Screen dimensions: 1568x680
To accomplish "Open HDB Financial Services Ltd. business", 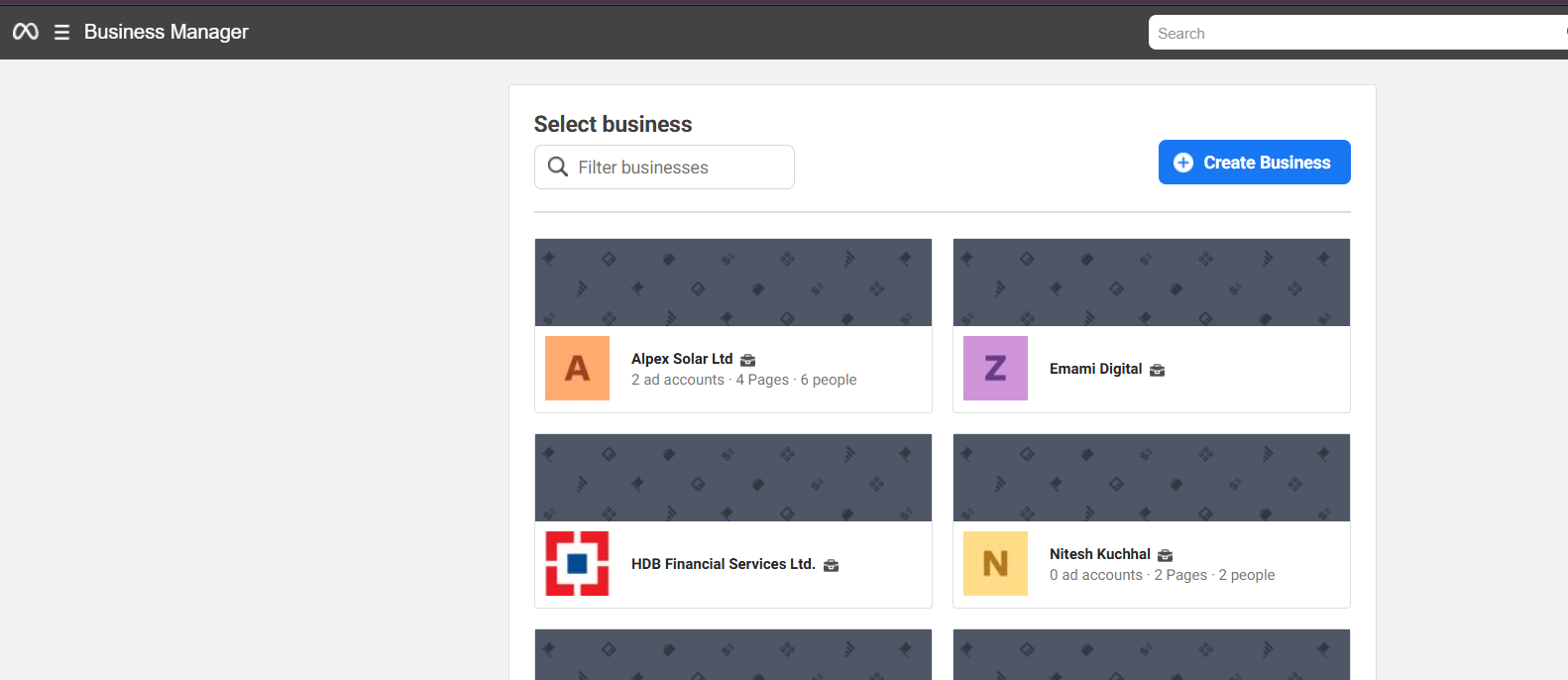I will (723, 564).
